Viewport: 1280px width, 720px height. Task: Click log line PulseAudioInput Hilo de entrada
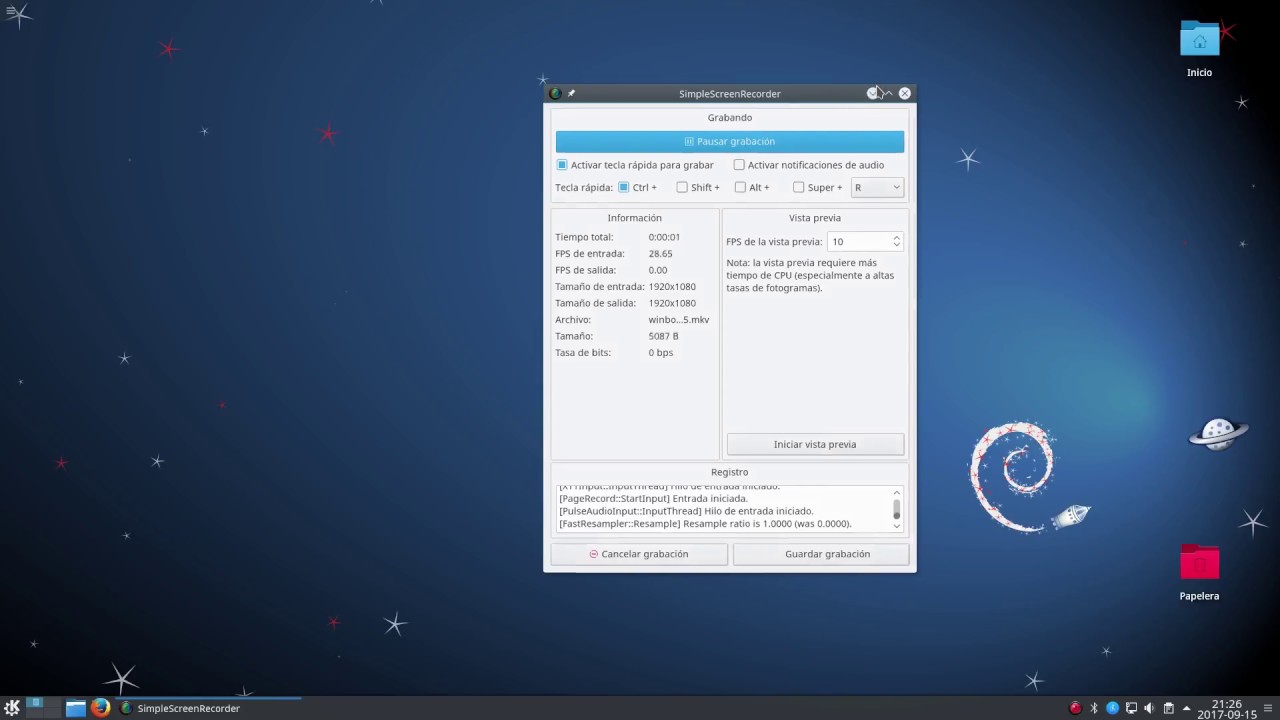(686, 511)
